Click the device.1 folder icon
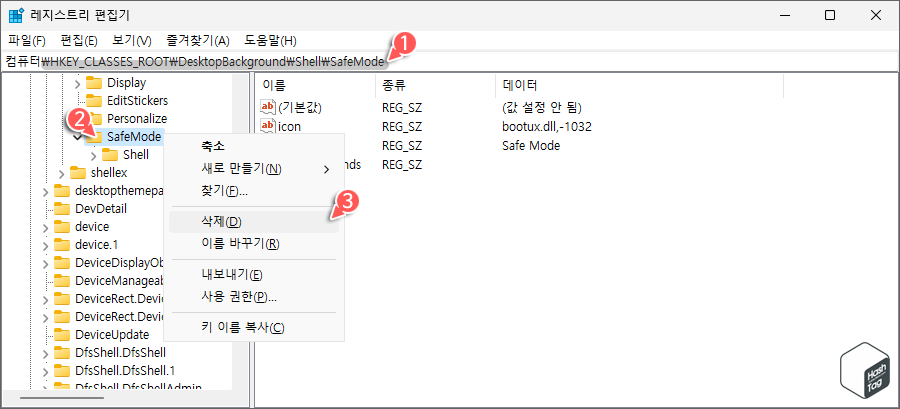The width and height of the screenshot is (900, 409). [61, 244]
